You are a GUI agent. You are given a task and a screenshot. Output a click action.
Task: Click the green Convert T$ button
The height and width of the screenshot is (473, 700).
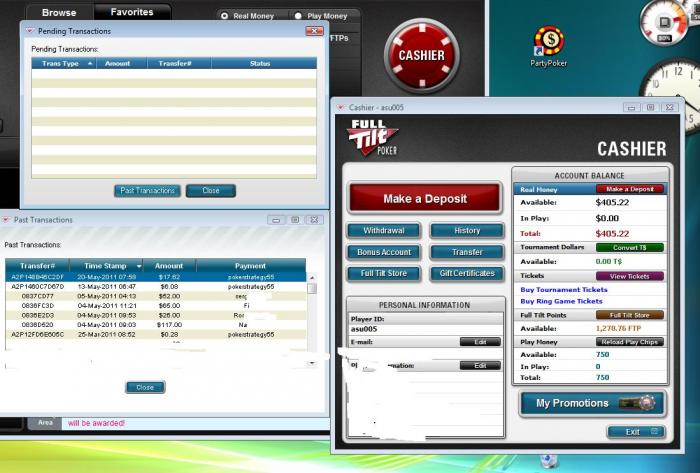pyautogui.click(x=629, y=248)
